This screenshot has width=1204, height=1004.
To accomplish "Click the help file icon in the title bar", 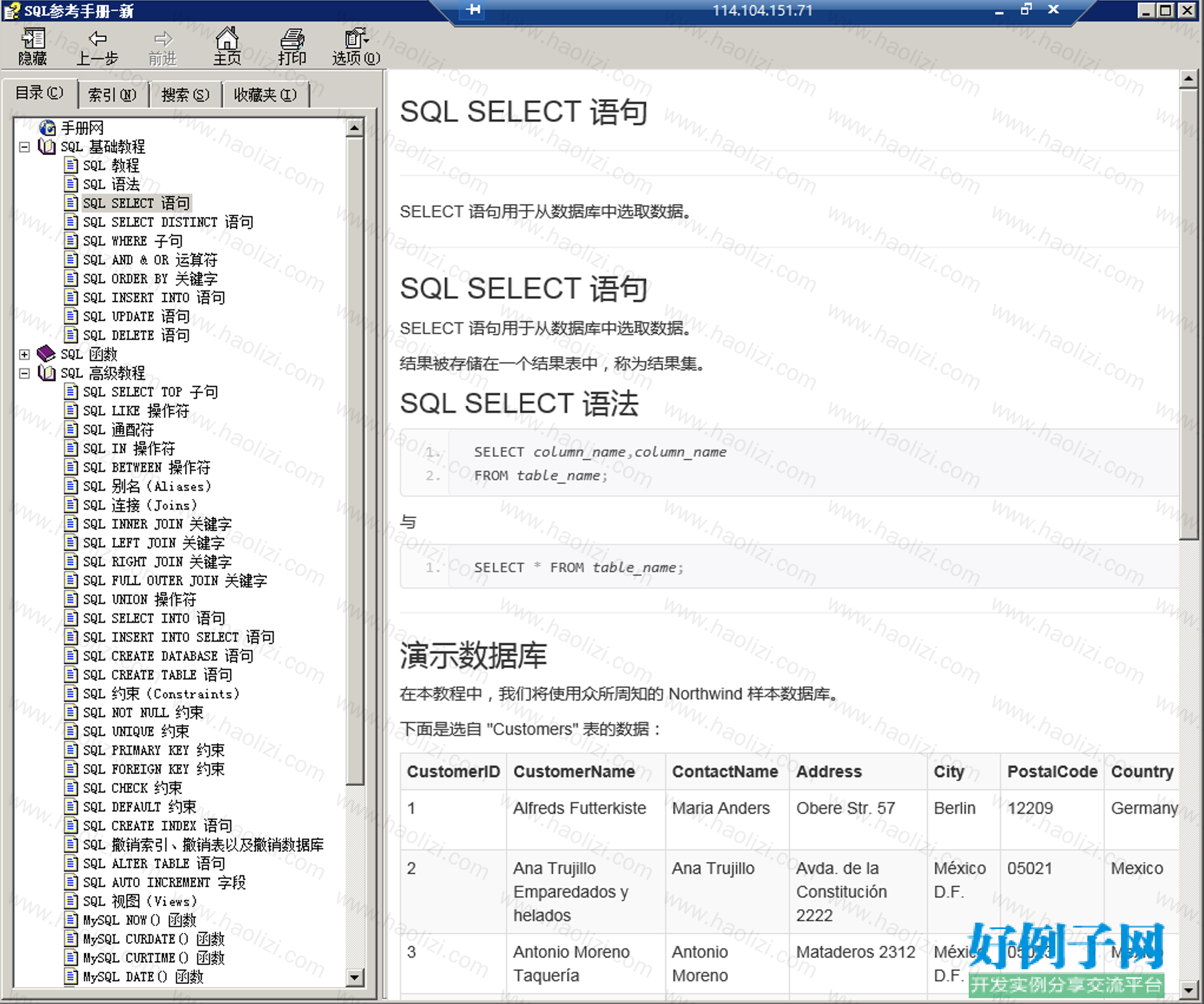I will tap(12, 11).
